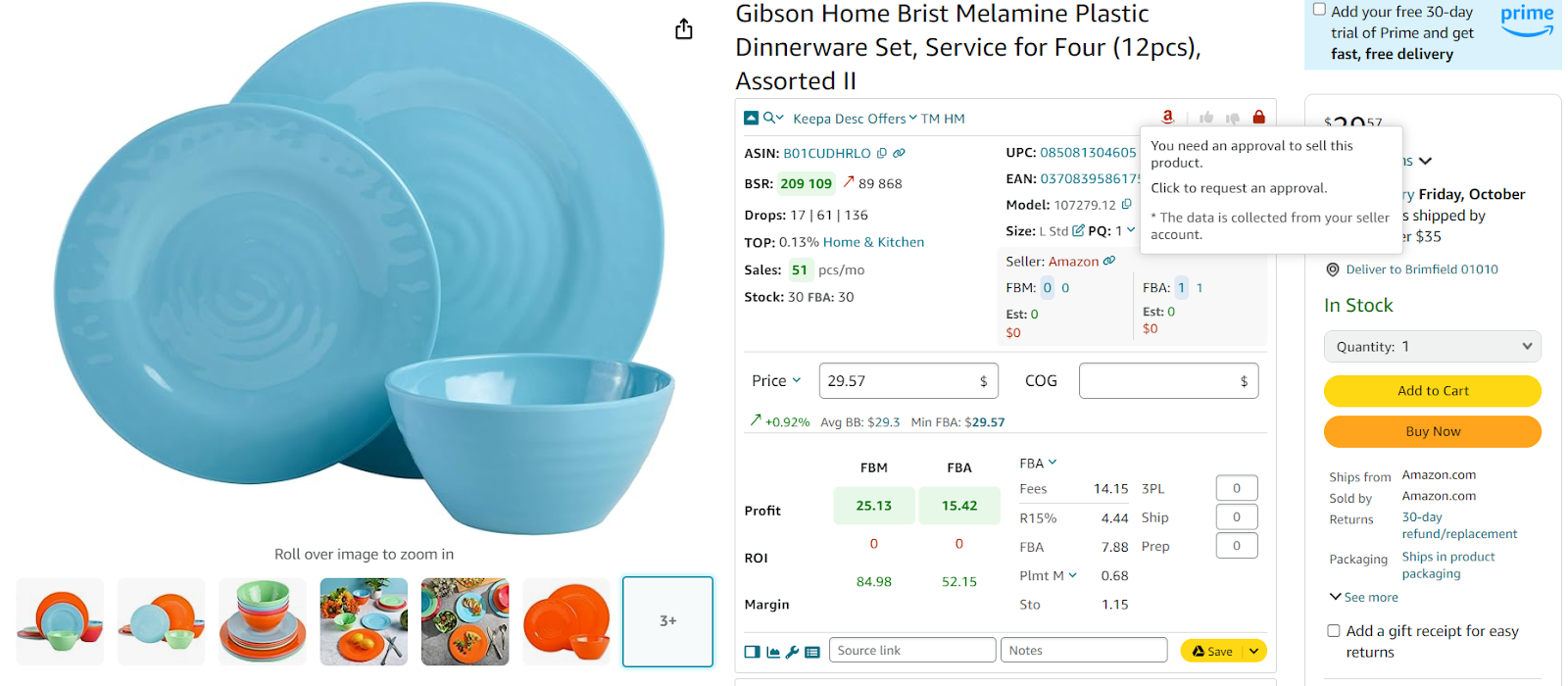Click the thumbs up icon
The height and width of the screenshot is (686, 1568).
click(1206, 118)
